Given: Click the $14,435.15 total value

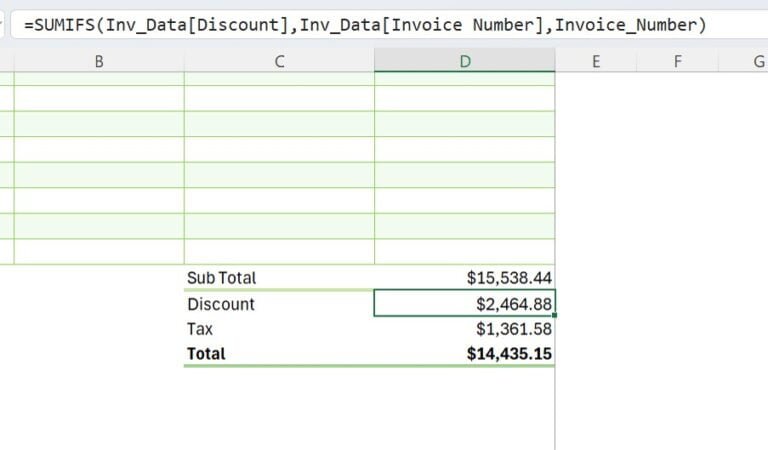Looking at the screenshot, I should 464,354.
